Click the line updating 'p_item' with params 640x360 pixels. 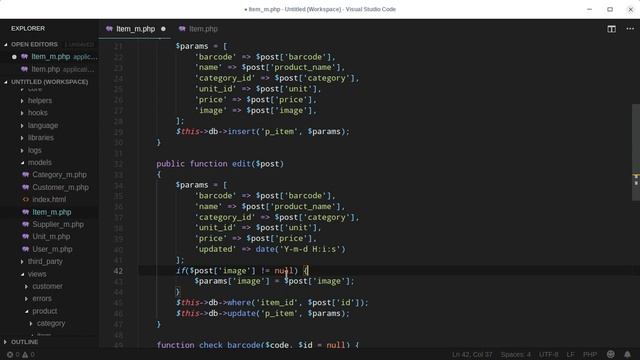(x=262, y=313)
